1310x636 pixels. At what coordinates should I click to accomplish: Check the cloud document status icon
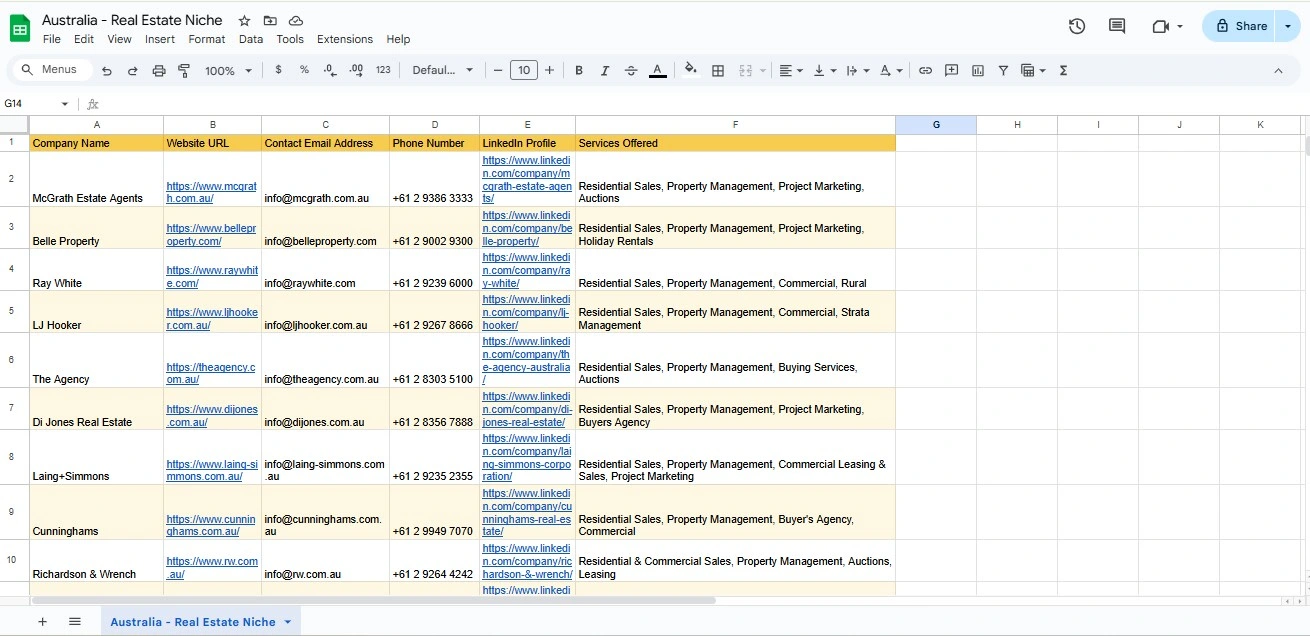pyautogui.click(x=296, y=21)
